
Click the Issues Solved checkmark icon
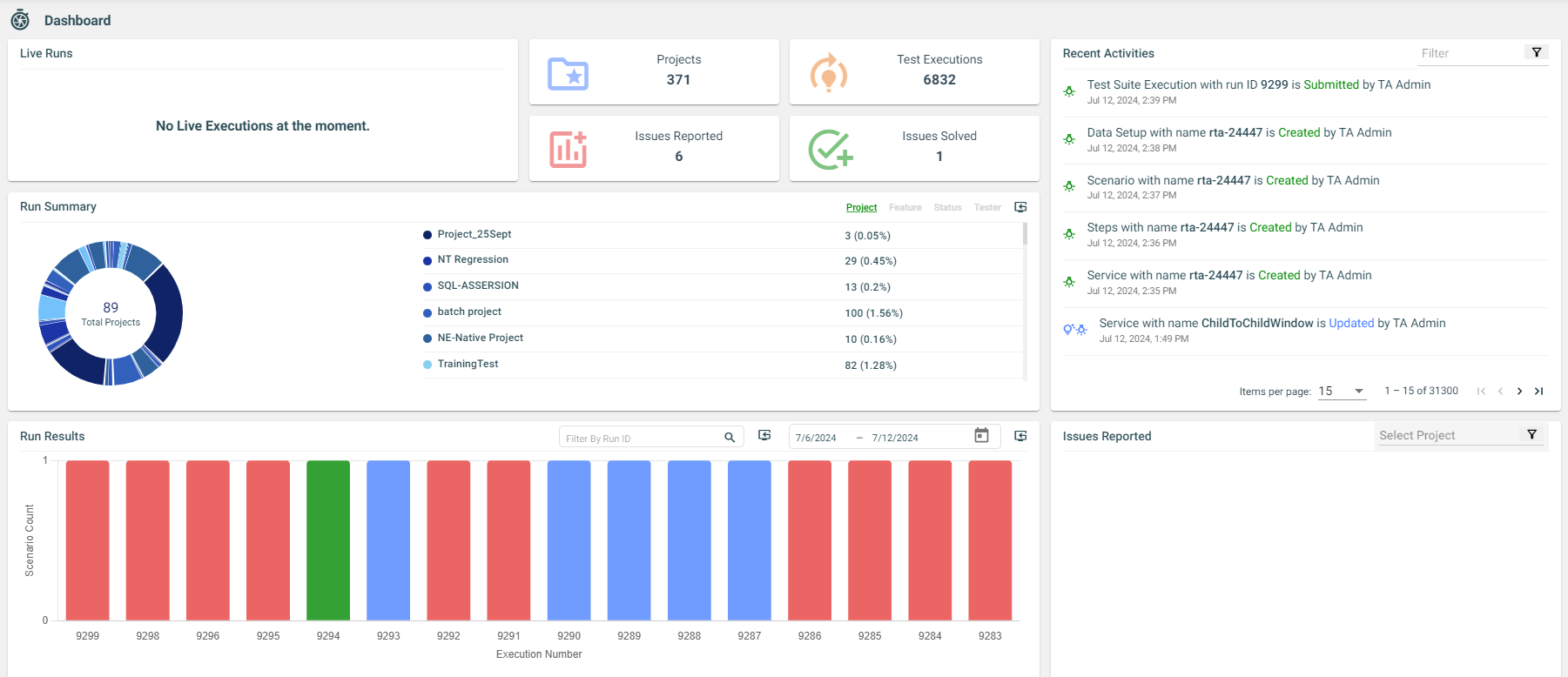tap(830, 150)
